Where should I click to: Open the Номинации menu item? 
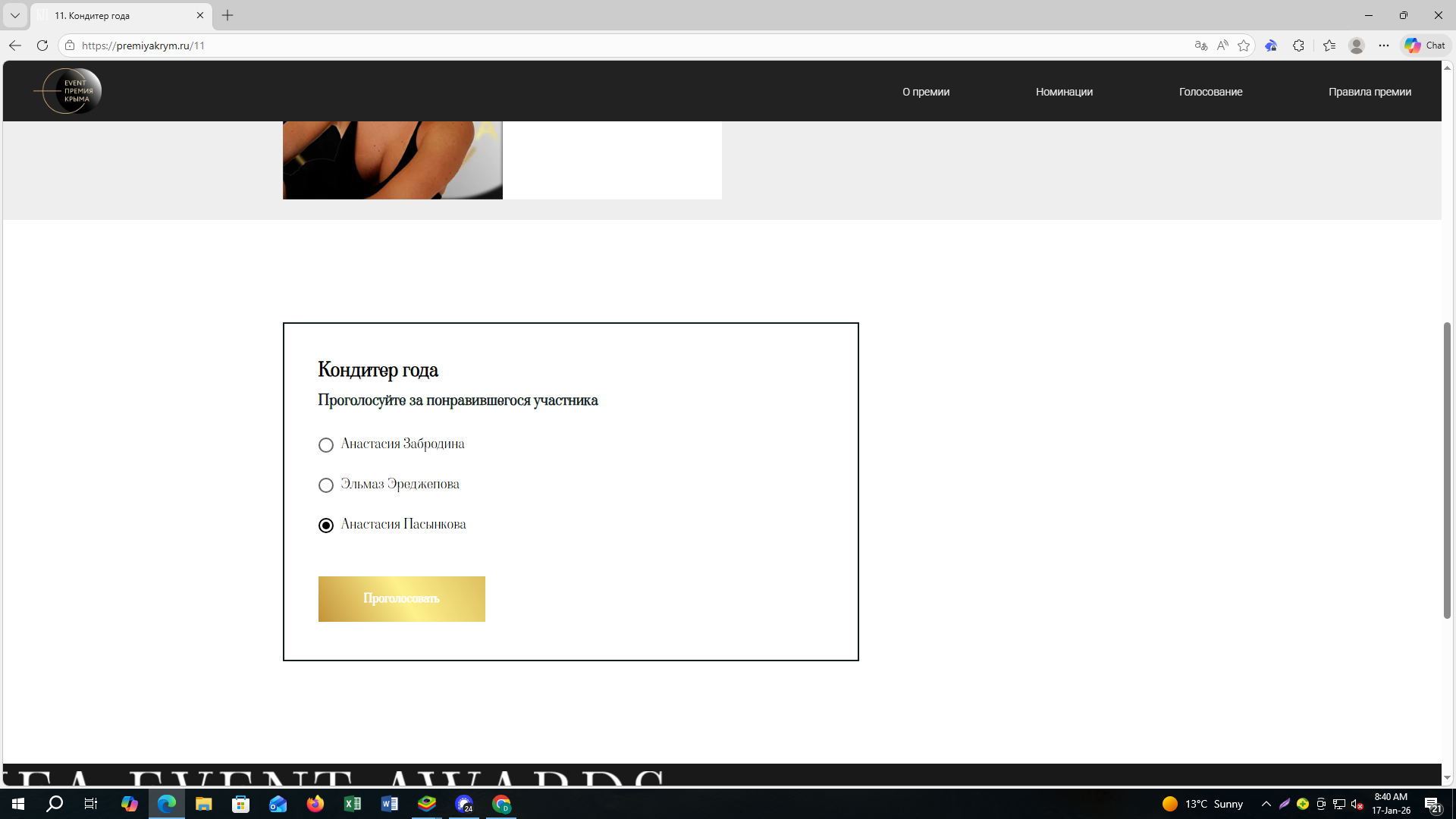pos(1064,92)
